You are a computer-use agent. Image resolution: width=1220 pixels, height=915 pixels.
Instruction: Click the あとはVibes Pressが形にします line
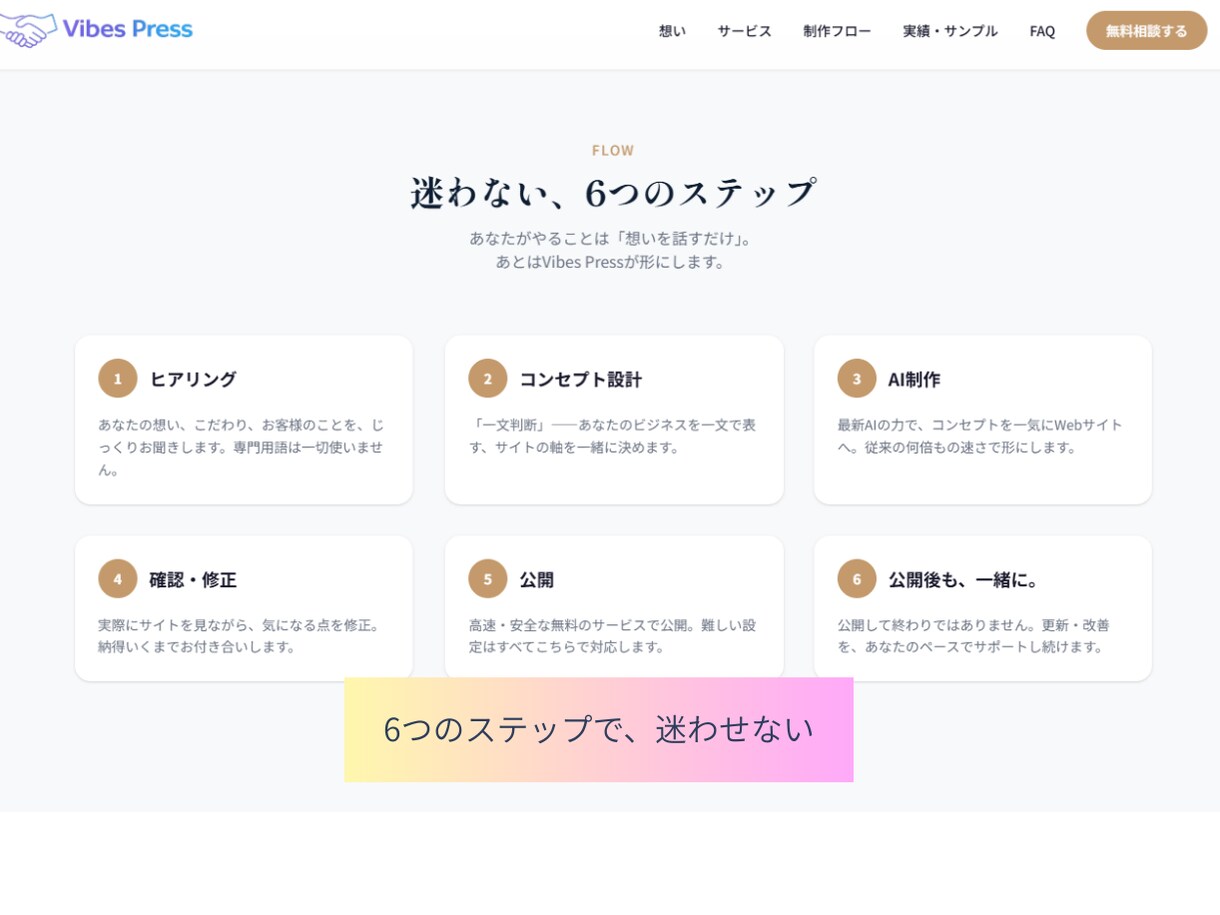(610, 262)
